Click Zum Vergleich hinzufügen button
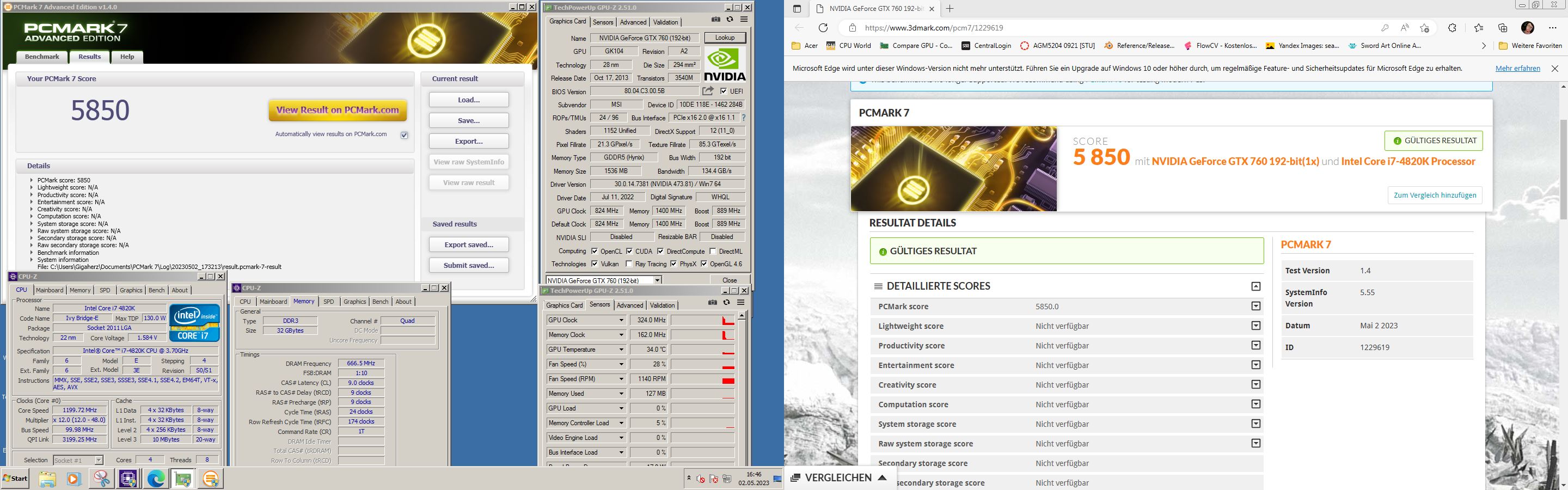1568x490 pixels. (1435, 195)
